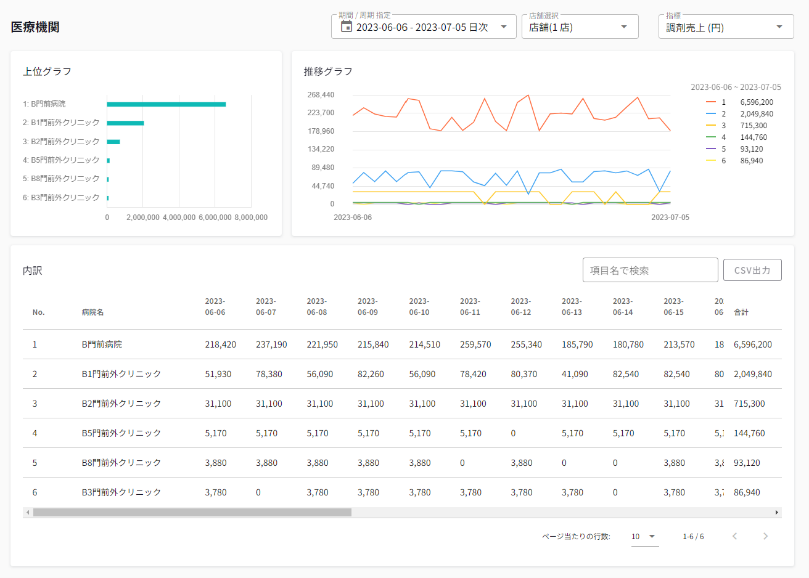Sort by the 病院名 column header
809x578 pixels.
[93, 312]
